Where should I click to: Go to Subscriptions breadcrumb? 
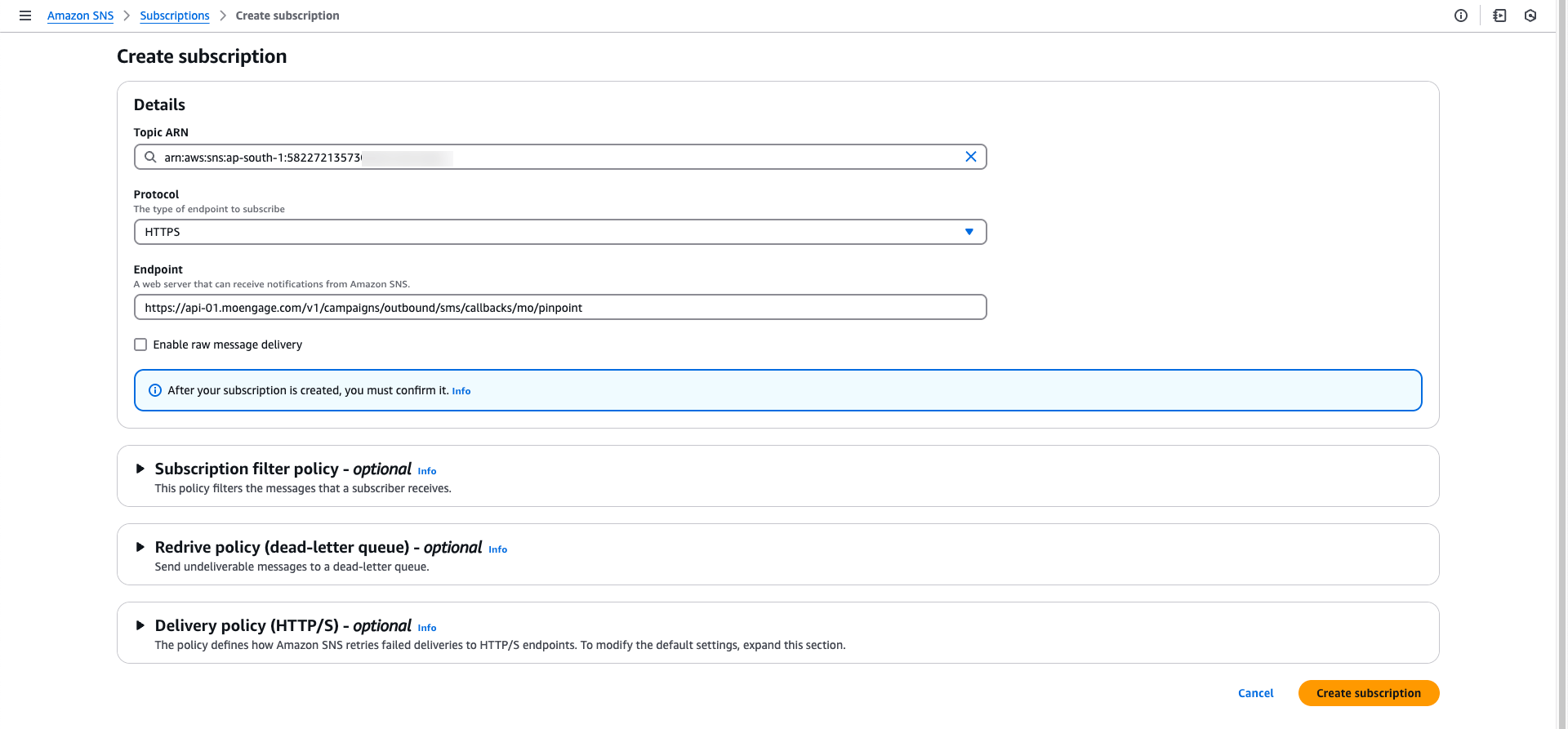175,16
